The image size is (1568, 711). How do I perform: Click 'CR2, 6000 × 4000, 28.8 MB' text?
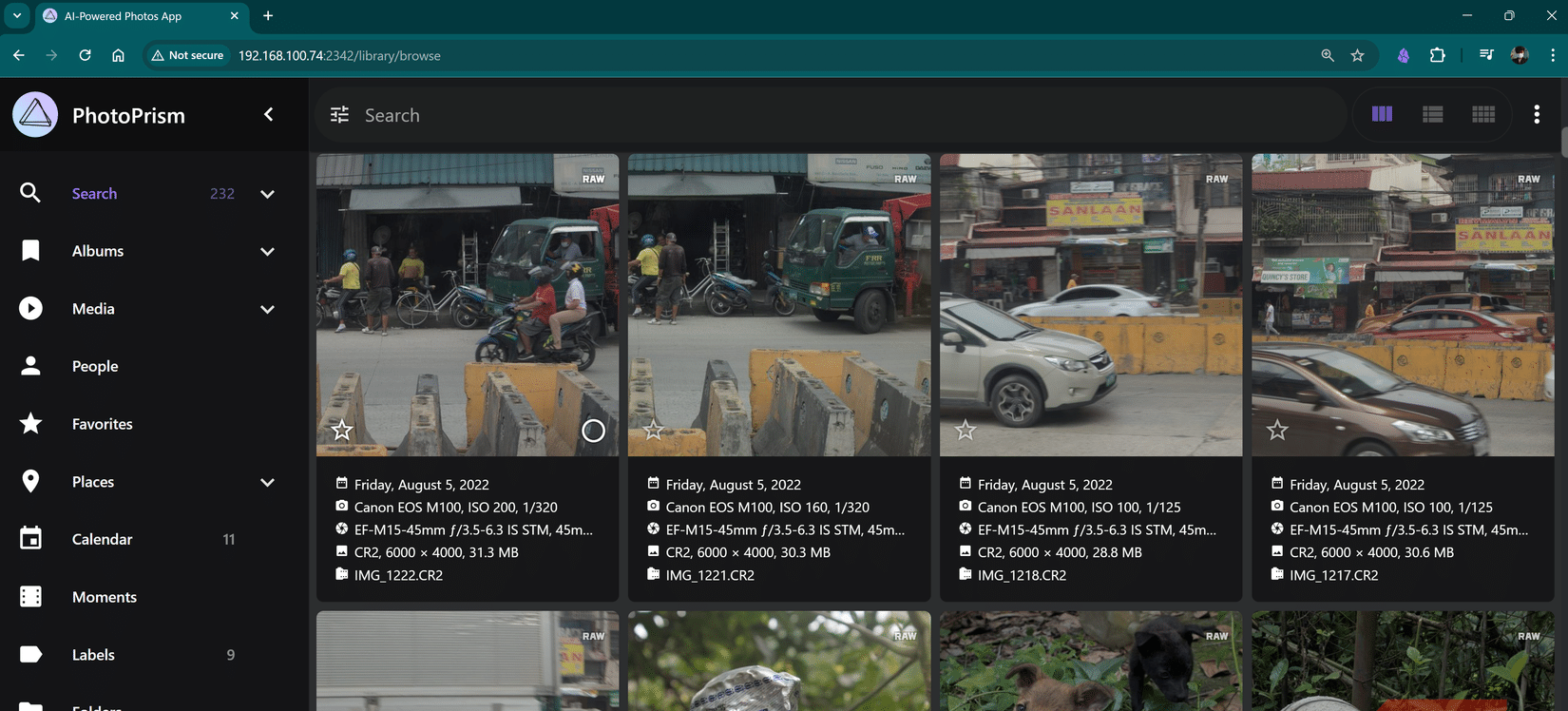tap(1060, 552)
